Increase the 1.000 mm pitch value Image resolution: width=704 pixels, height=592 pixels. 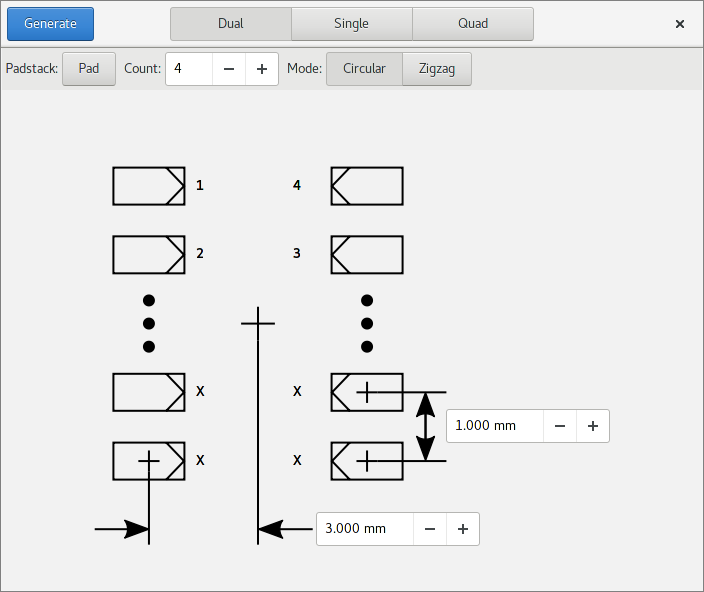tap(593, 425)
